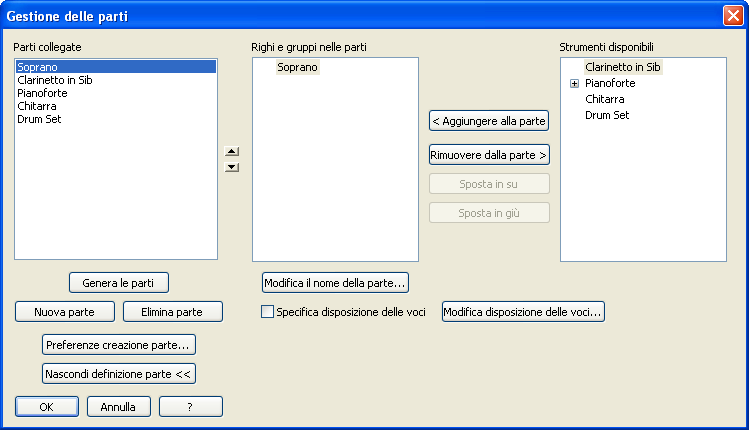This screenshot has width=749, height=430.
Task: Enable Specifica disposizione delle voci checkbox
Action: pos(267,312)
